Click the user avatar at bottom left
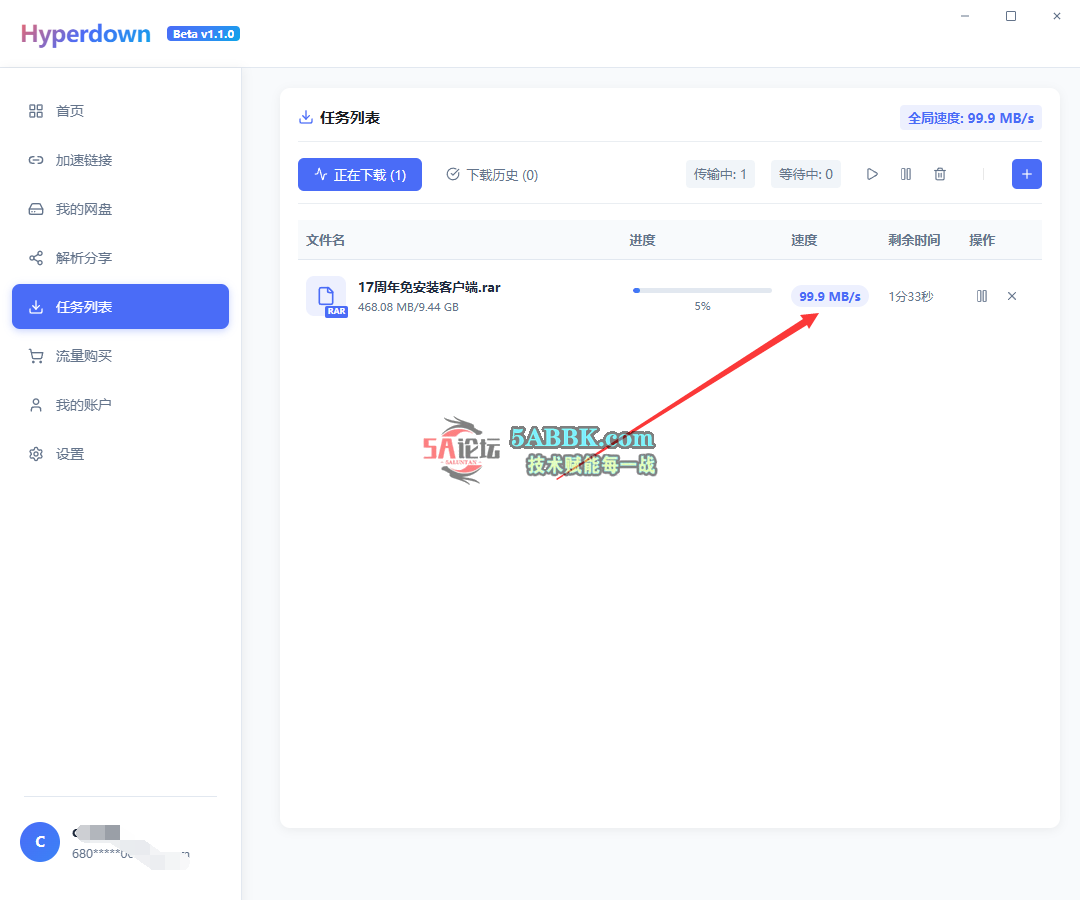 point(40,842)
